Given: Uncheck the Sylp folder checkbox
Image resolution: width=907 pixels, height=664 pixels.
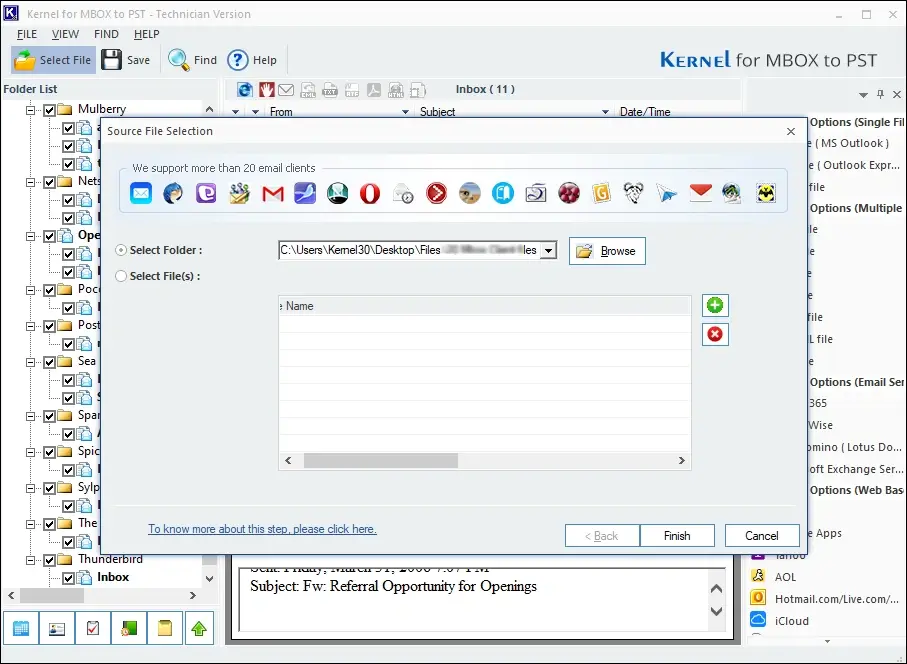Looking at the screenshot, I should 49,488.
